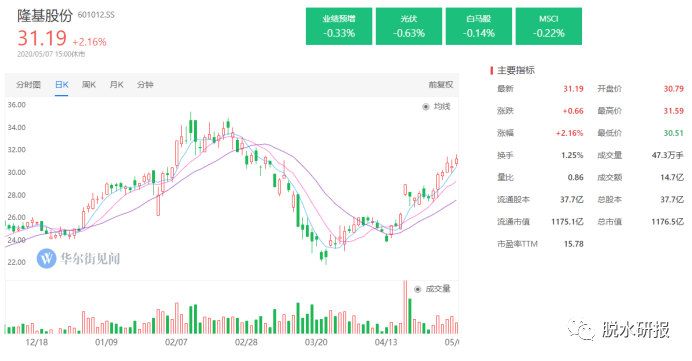Toggle the 均线 moving average indicator
This screenshot has height=361, width=692.
click(x=436, y=106)
